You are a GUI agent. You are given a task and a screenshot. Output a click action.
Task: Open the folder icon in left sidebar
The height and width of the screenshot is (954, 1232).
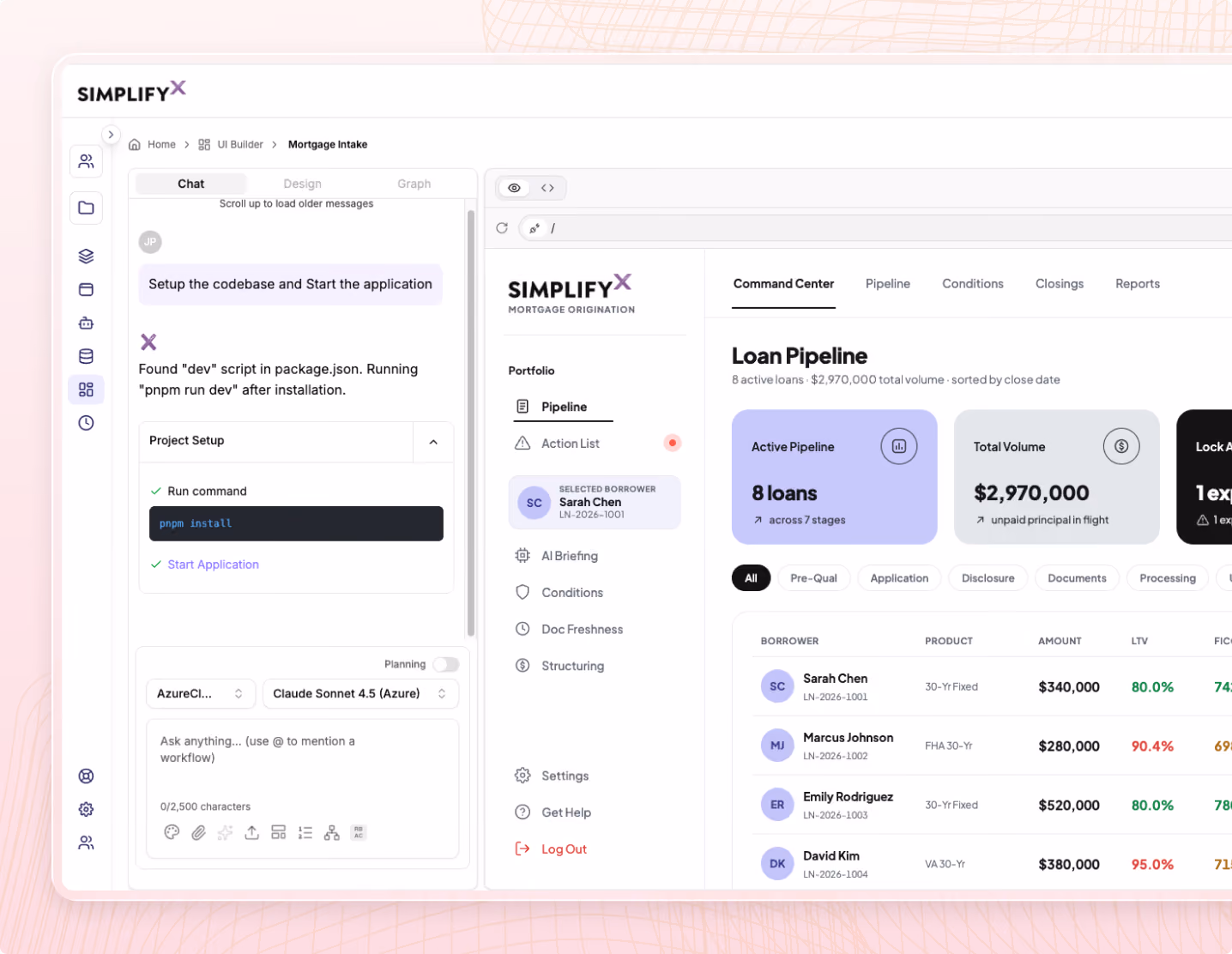pos(86,208)
